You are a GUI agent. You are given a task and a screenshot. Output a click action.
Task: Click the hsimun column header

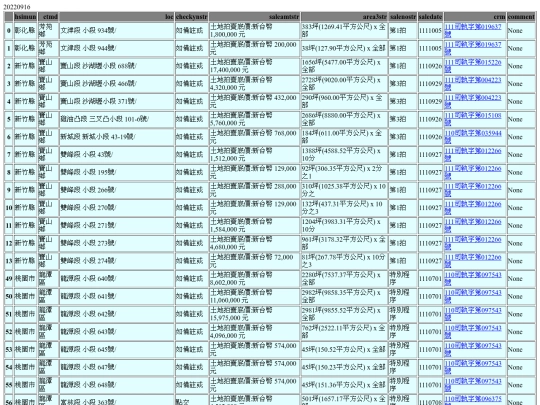point(25,17)
